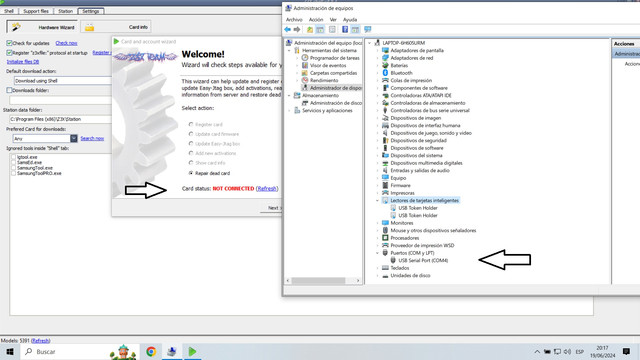Image resolution: width=640 pixels, height=360 pixels.
Task: Collapse the Almacenamiento tree node
Action: pos(289,96)
